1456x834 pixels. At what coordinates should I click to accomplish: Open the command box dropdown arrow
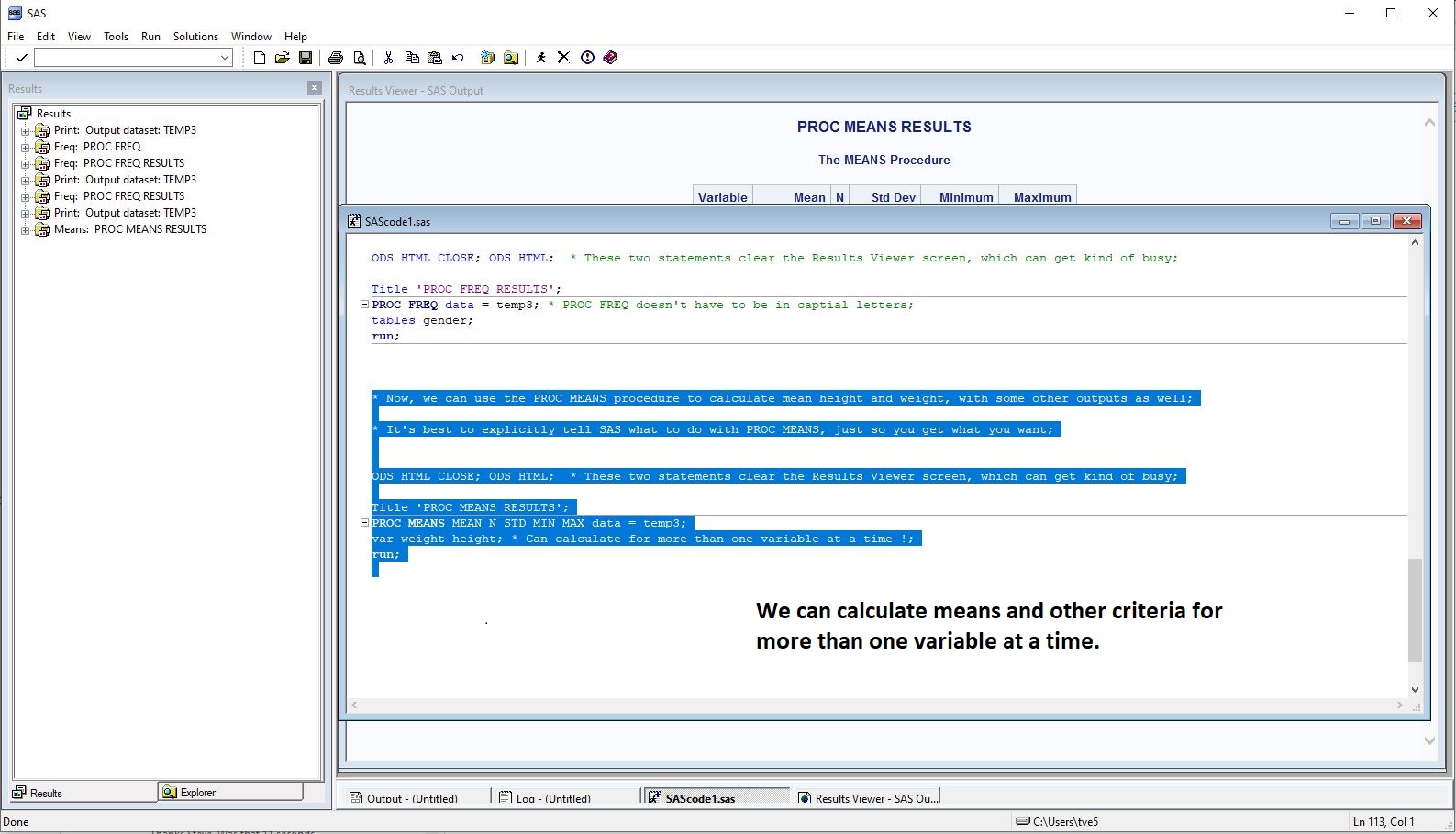(x=224, y=58)
